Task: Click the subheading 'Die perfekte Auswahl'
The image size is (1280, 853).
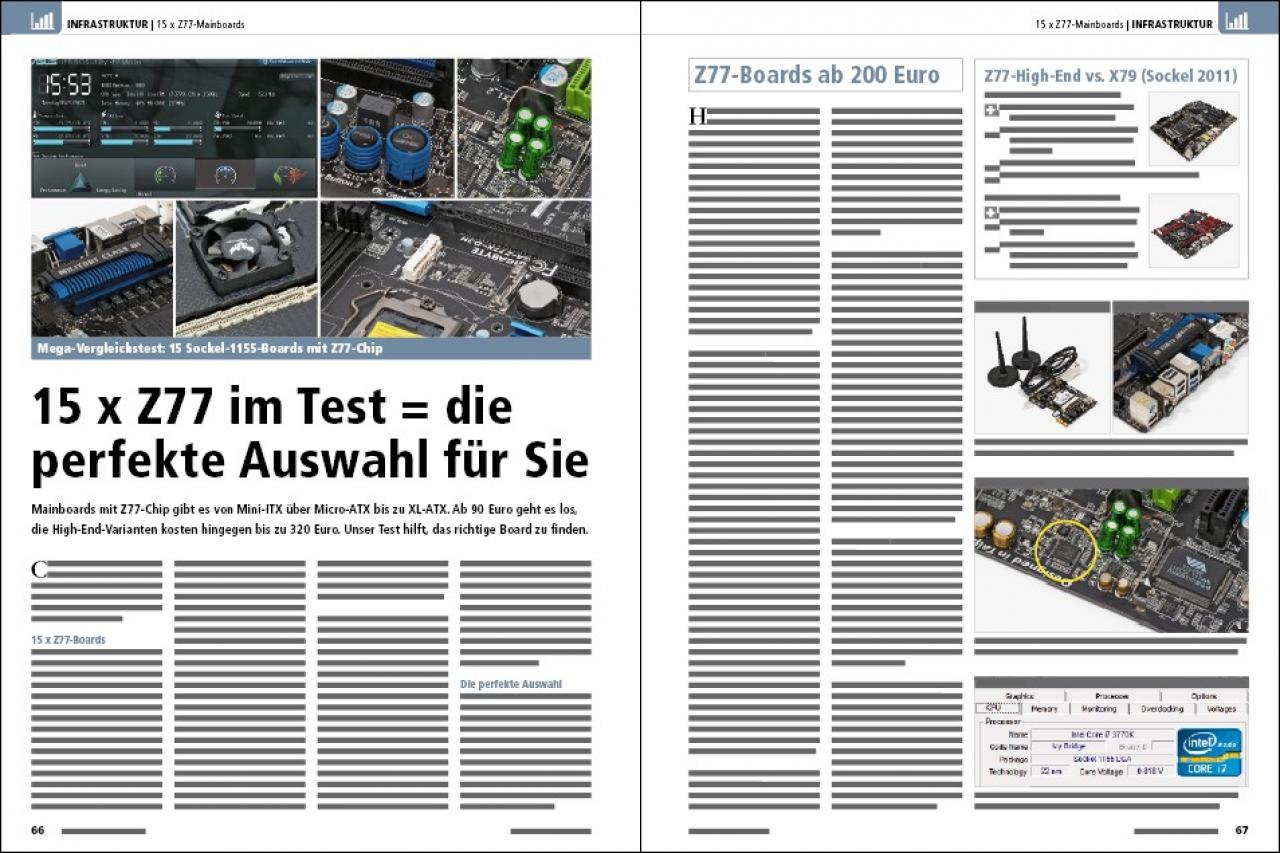Action: coord(511,685)
